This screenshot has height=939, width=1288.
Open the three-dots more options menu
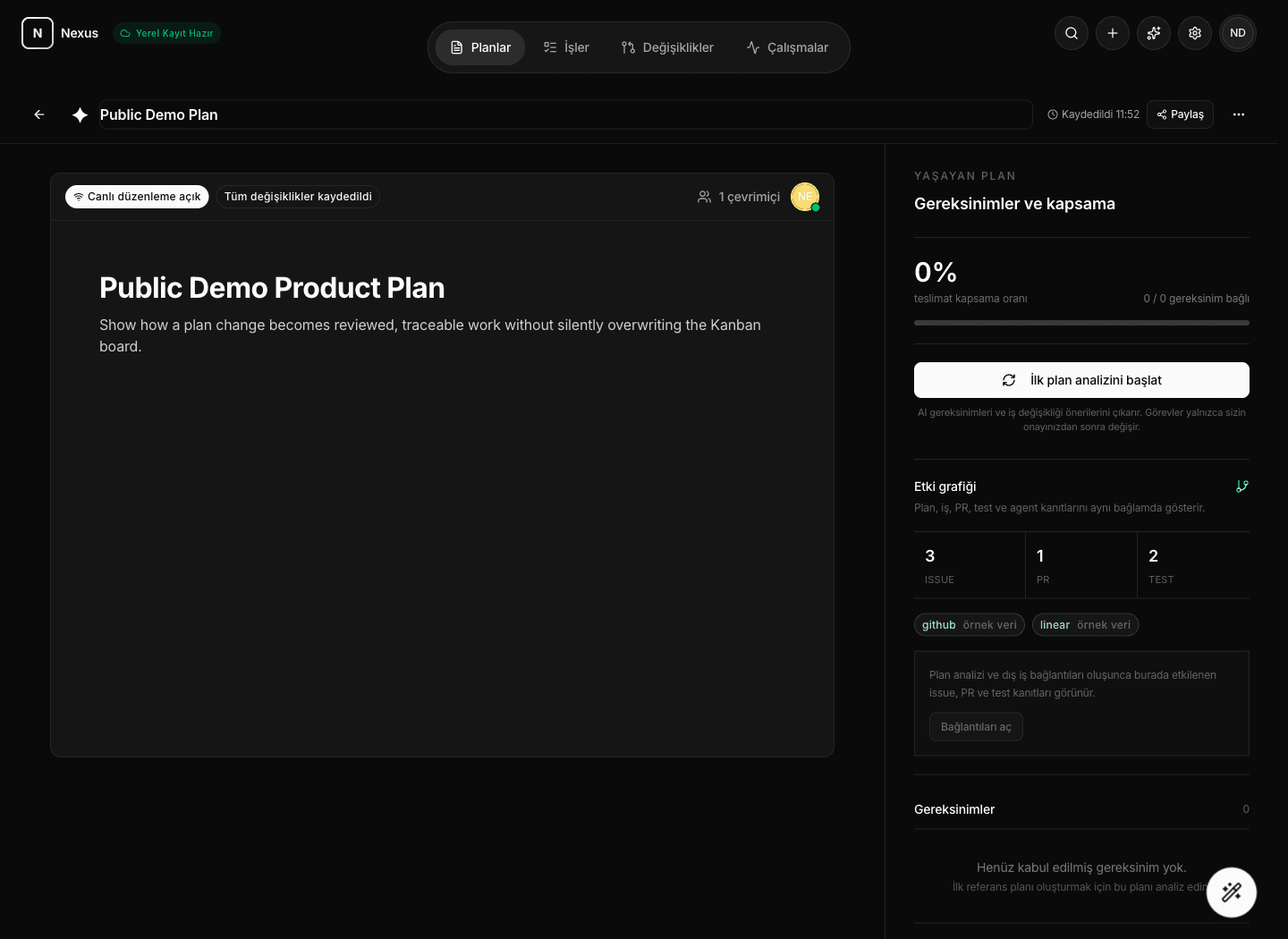[1239, 114]
